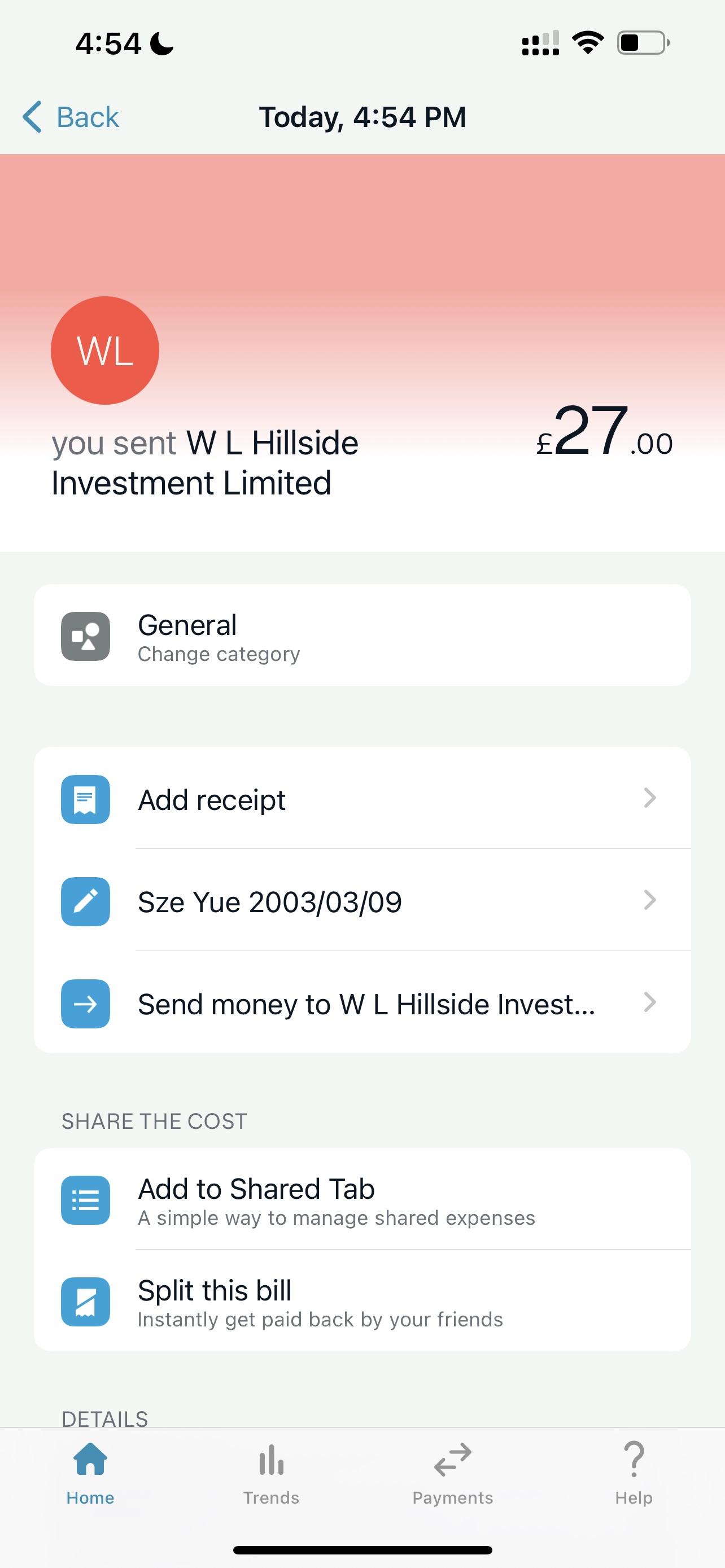Tap the General category shapes icon

[x=85, y=636]
